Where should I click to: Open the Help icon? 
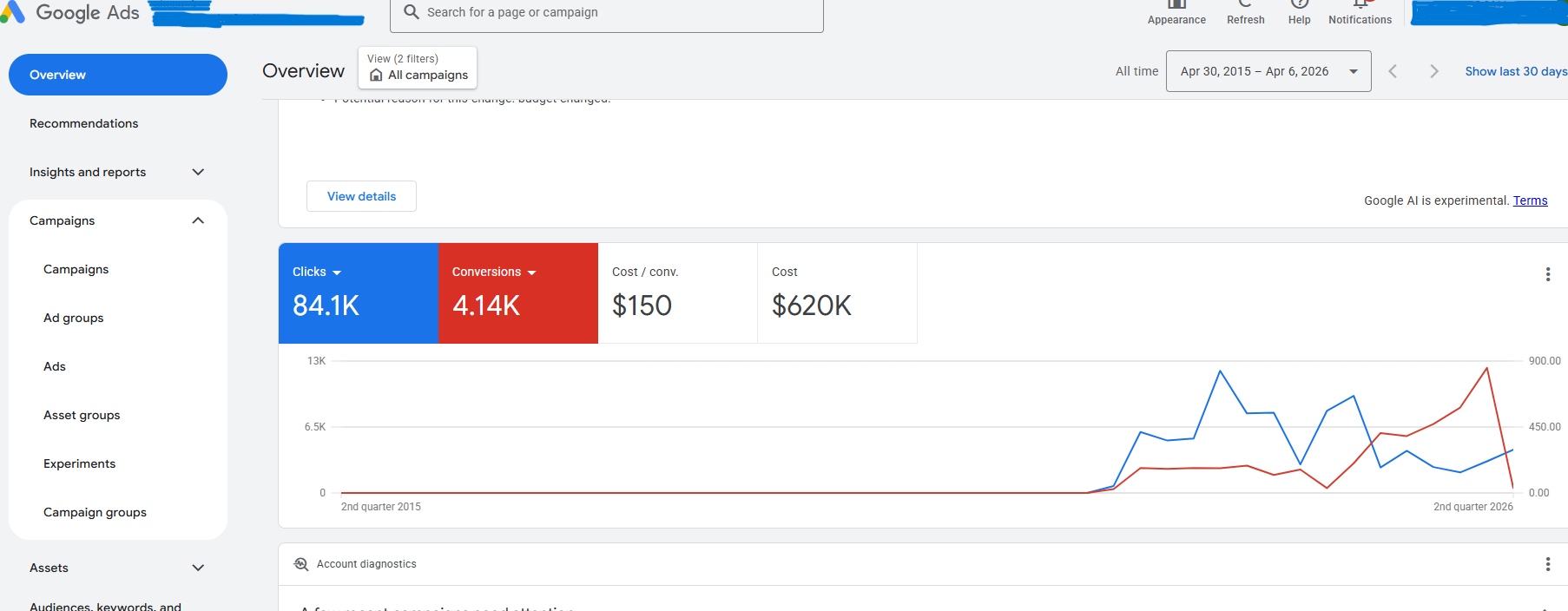click(x=1299, y=3)
